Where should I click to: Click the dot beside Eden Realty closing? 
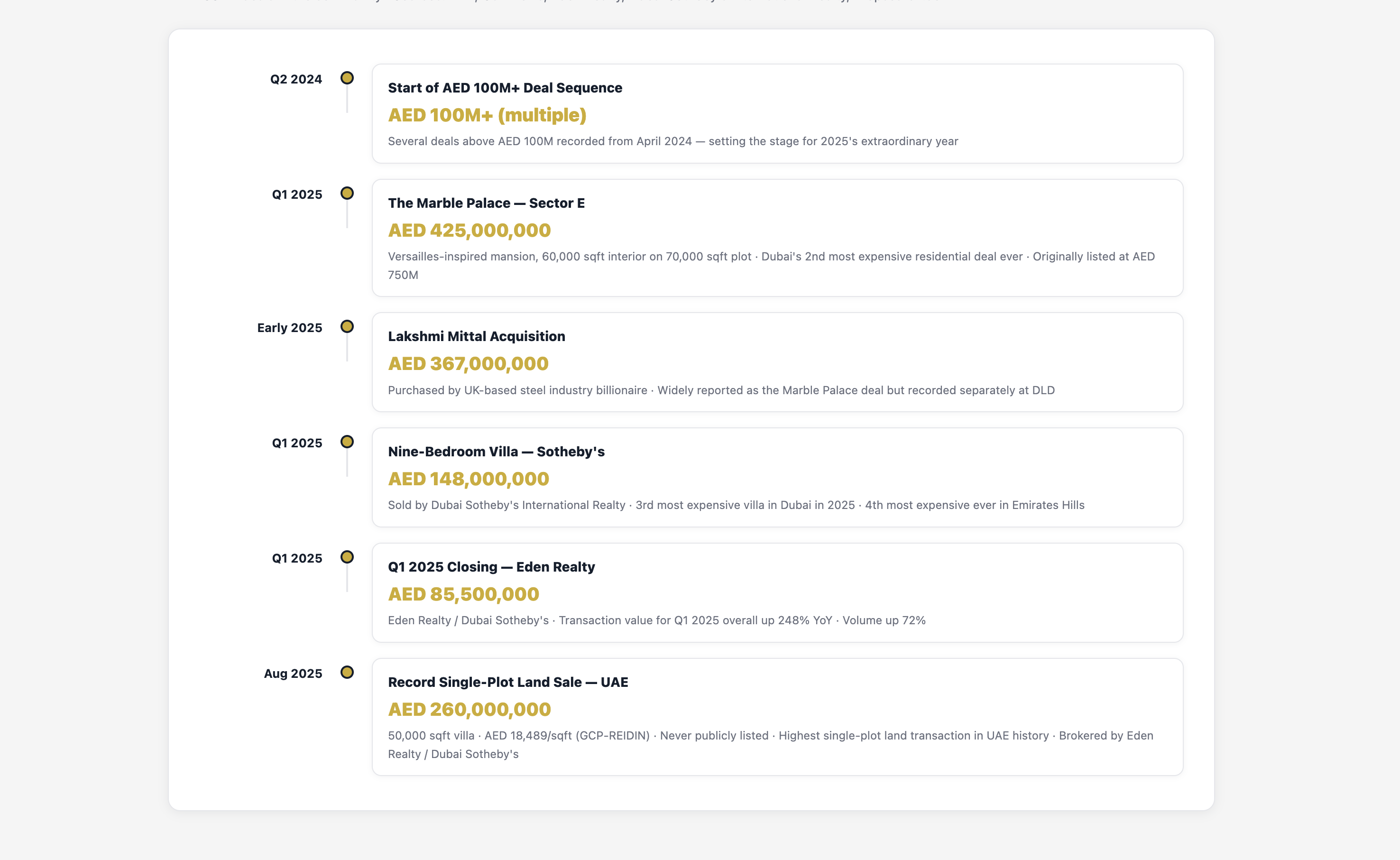click(347, 557)
